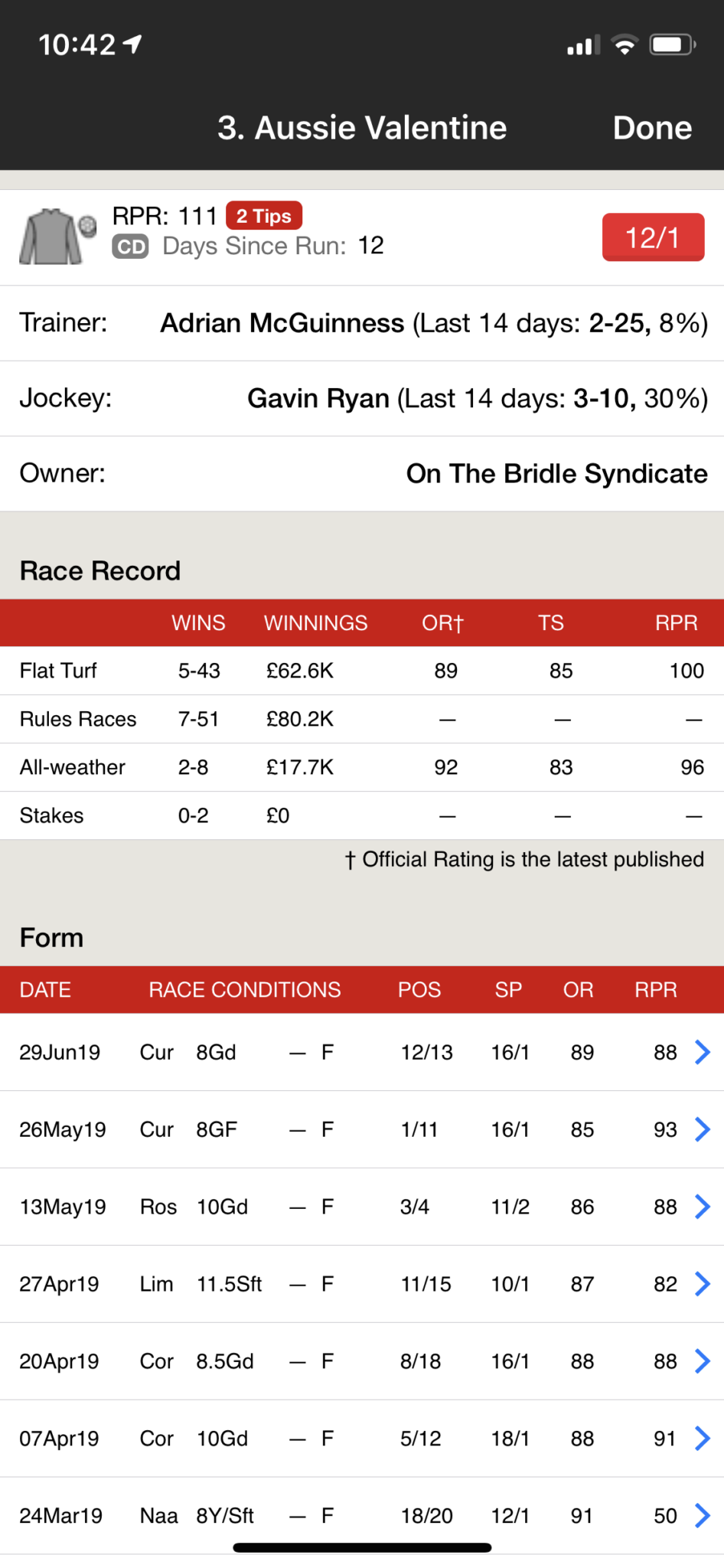
Task: Tap the cellular signal bars
Action: tap(583, 46)
